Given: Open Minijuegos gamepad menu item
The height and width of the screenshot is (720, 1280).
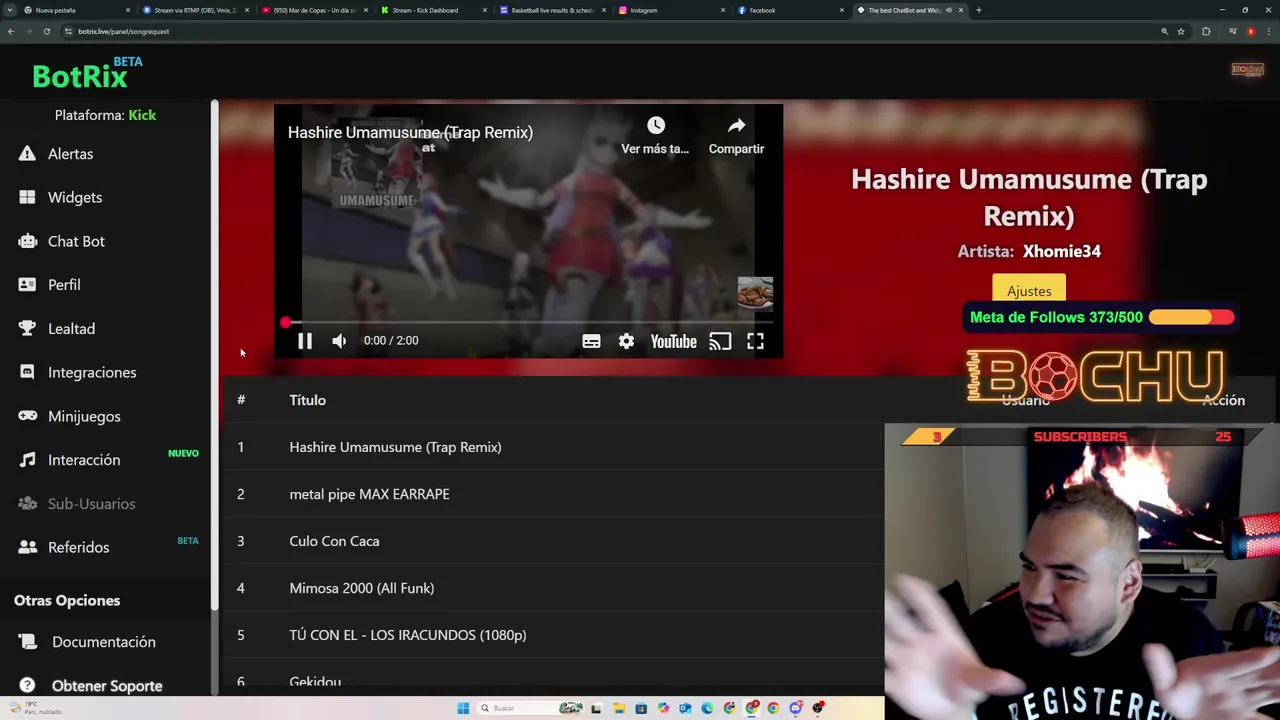Looking at the screenshot, I should (x=84, y=416).
